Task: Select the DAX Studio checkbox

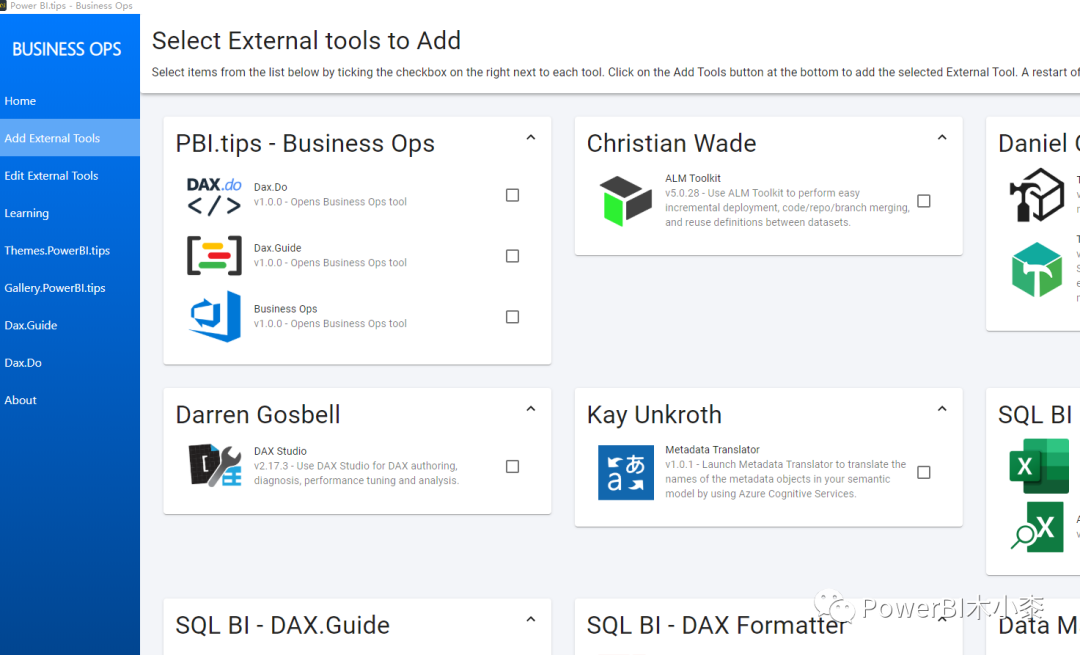Action: (512, 466)
